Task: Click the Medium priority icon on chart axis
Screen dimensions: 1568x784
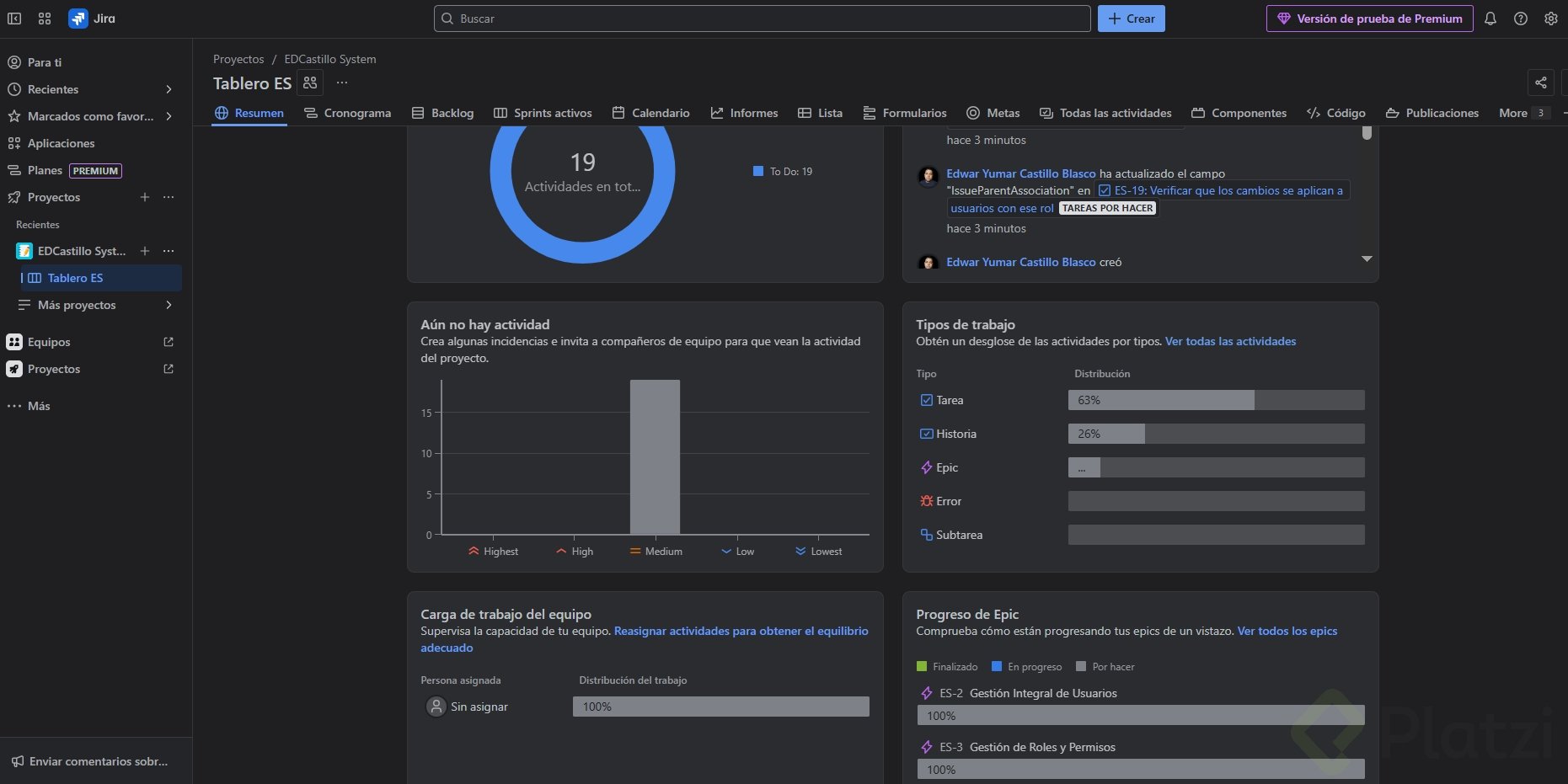Action: click(635, 551)
